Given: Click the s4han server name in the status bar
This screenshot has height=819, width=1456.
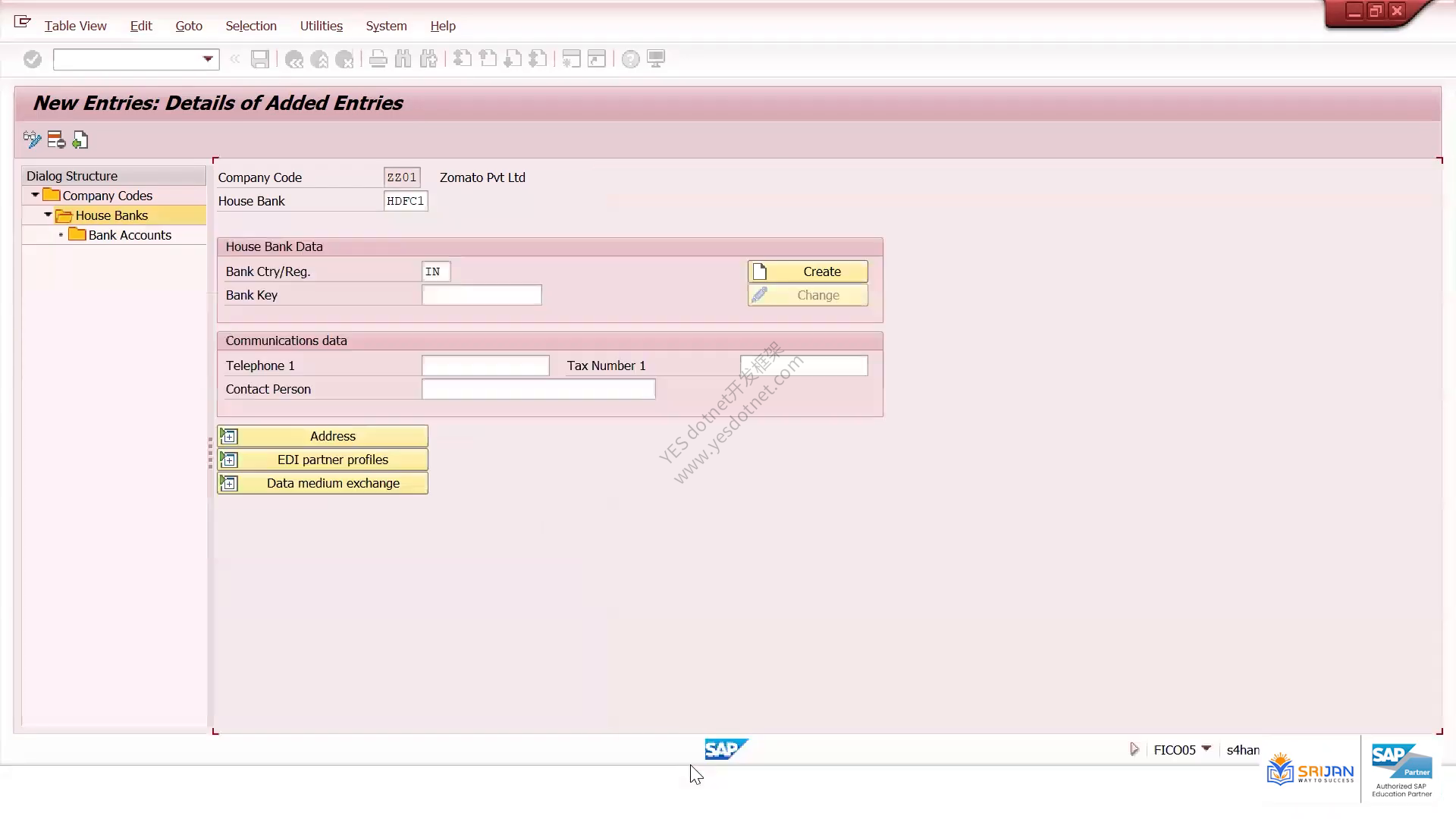Looking at the screenshot, I should [x=1243, y=749].
